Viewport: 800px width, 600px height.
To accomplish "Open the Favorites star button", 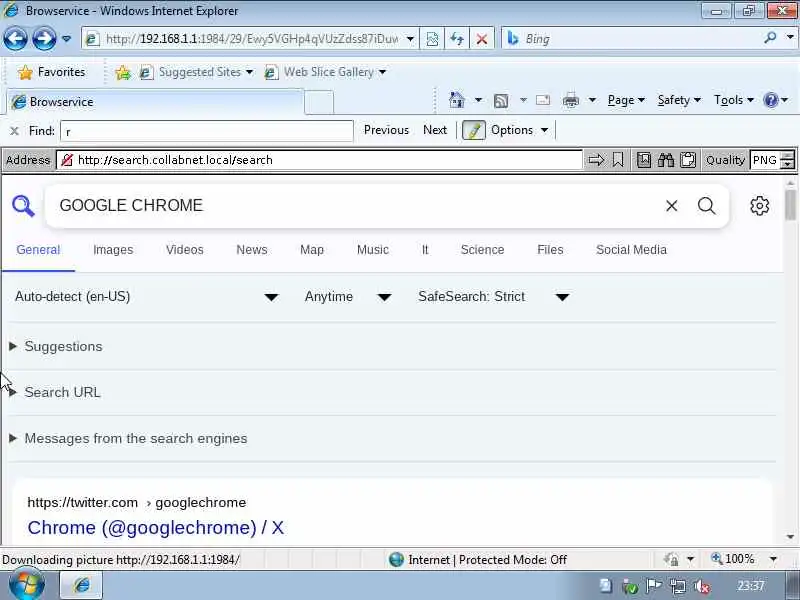I will (x=52, y=72).
